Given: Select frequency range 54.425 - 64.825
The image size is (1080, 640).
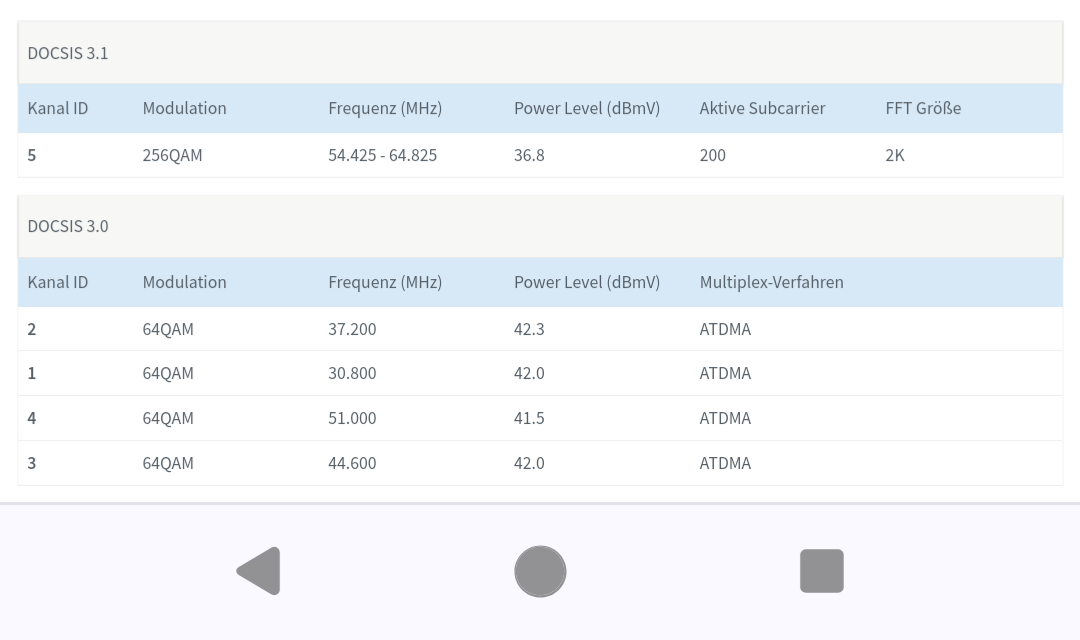Looking at the screenshot, I should pyautogui.click(x=382, y=155).
